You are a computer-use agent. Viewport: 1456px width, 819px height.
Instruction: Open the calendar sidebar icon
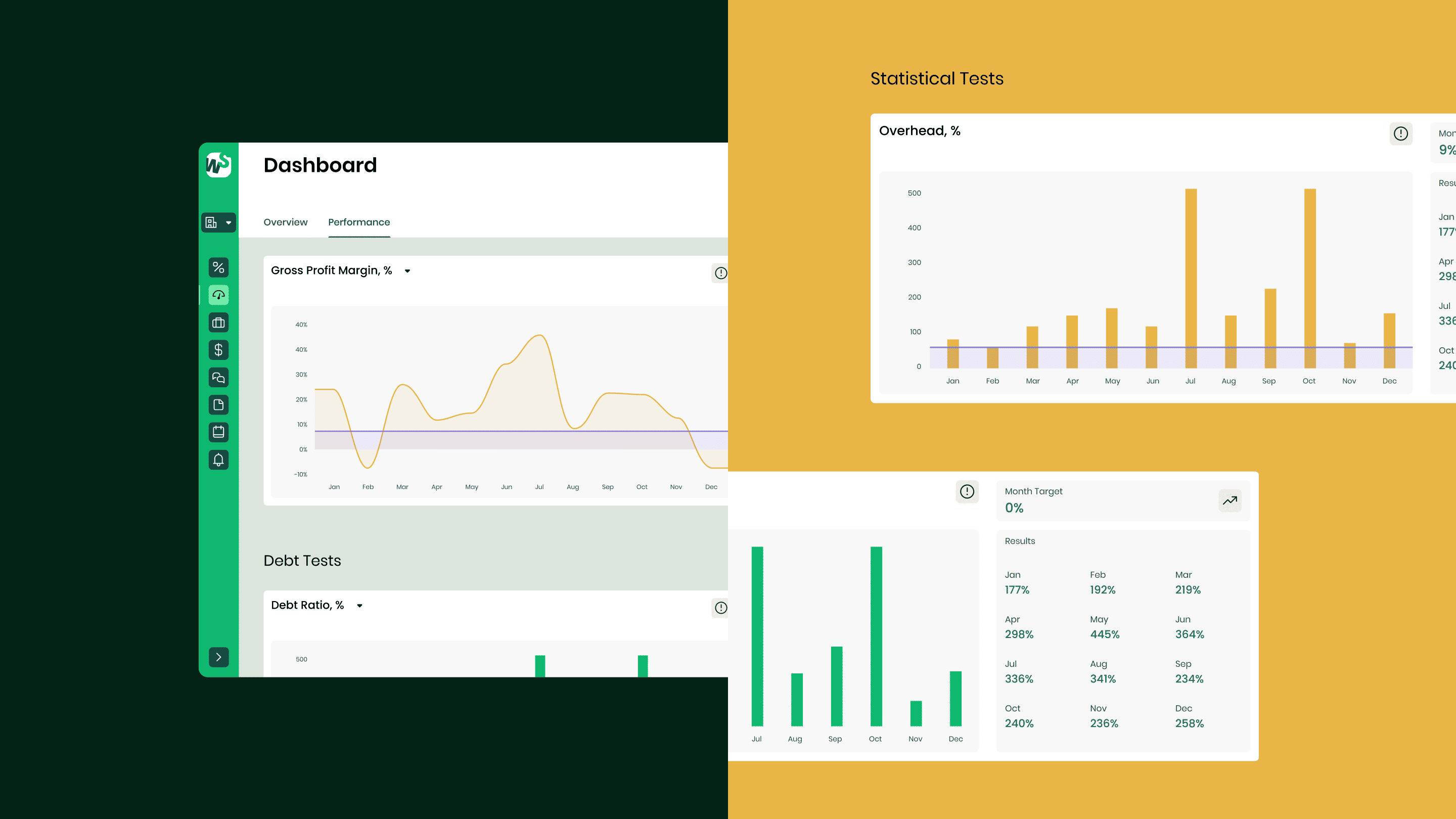pyautogui.click(x=218, y=432)
